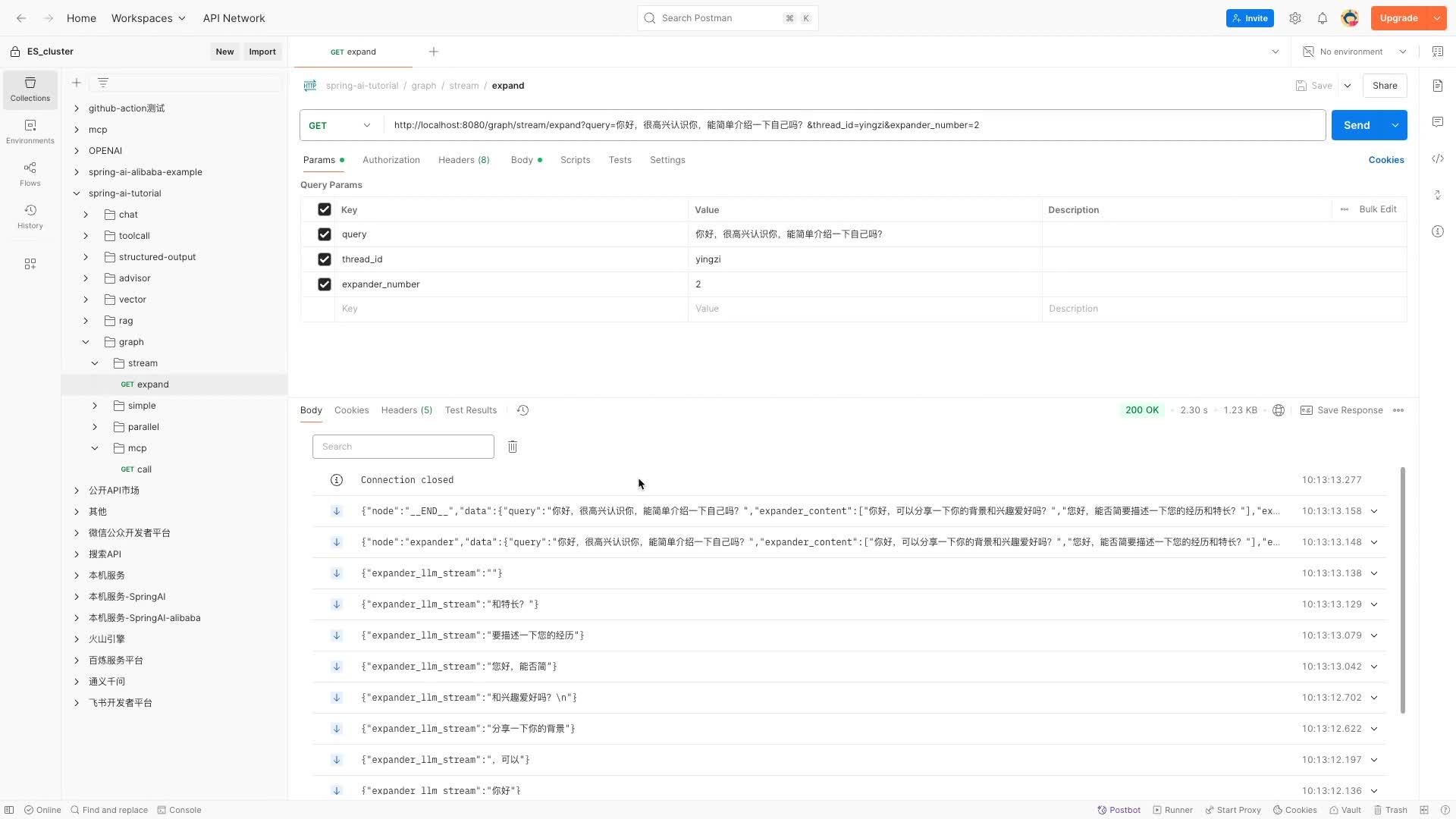Clear response messages with the trash icon
This screenshot has height=819, width=1456.
(x=513, y=447)
